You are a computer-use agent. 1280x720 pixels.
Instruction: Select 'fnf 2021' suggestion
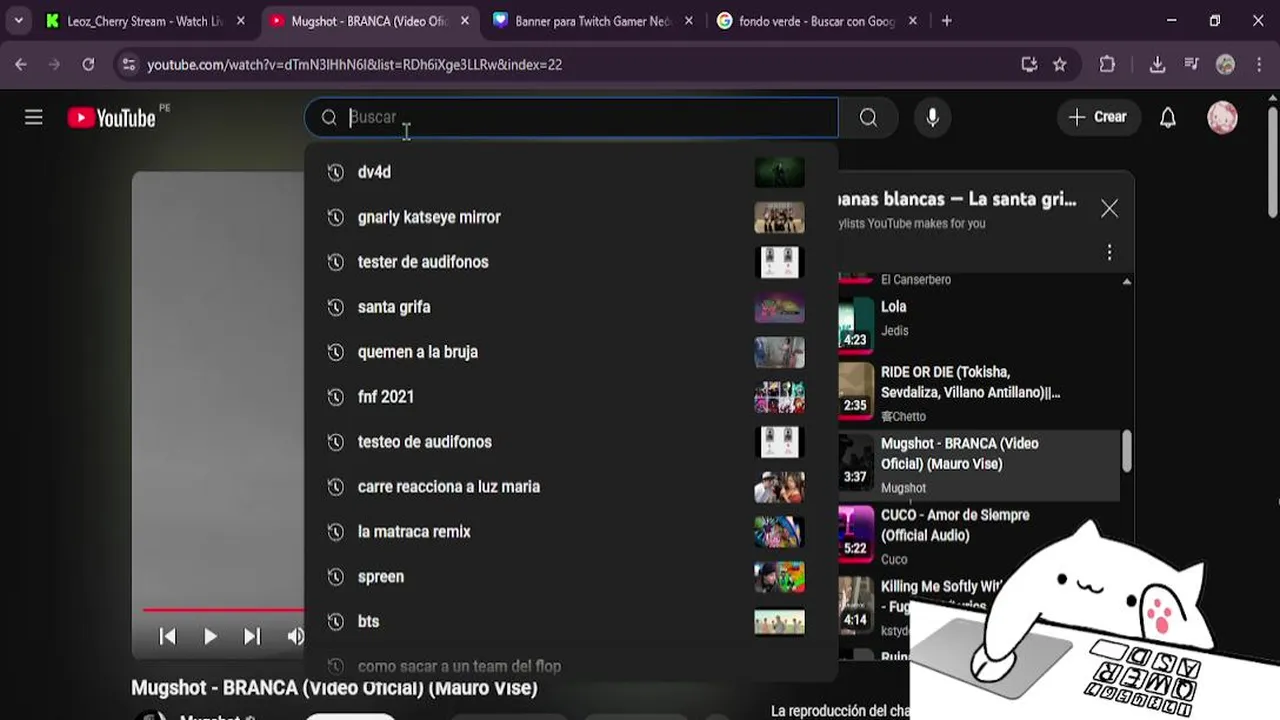click(x=571, y=397)
